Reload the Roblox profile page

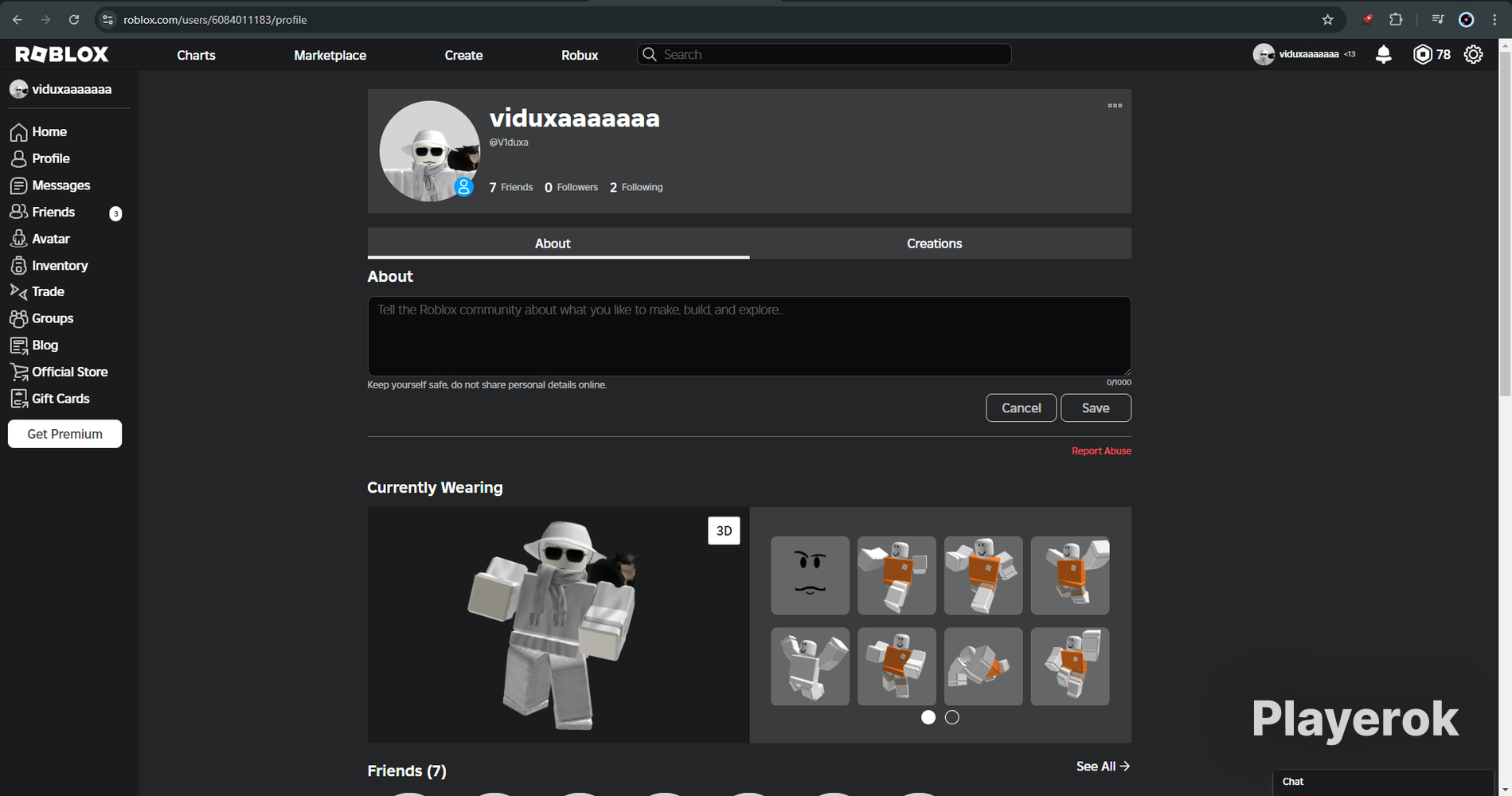pos(74,20)
